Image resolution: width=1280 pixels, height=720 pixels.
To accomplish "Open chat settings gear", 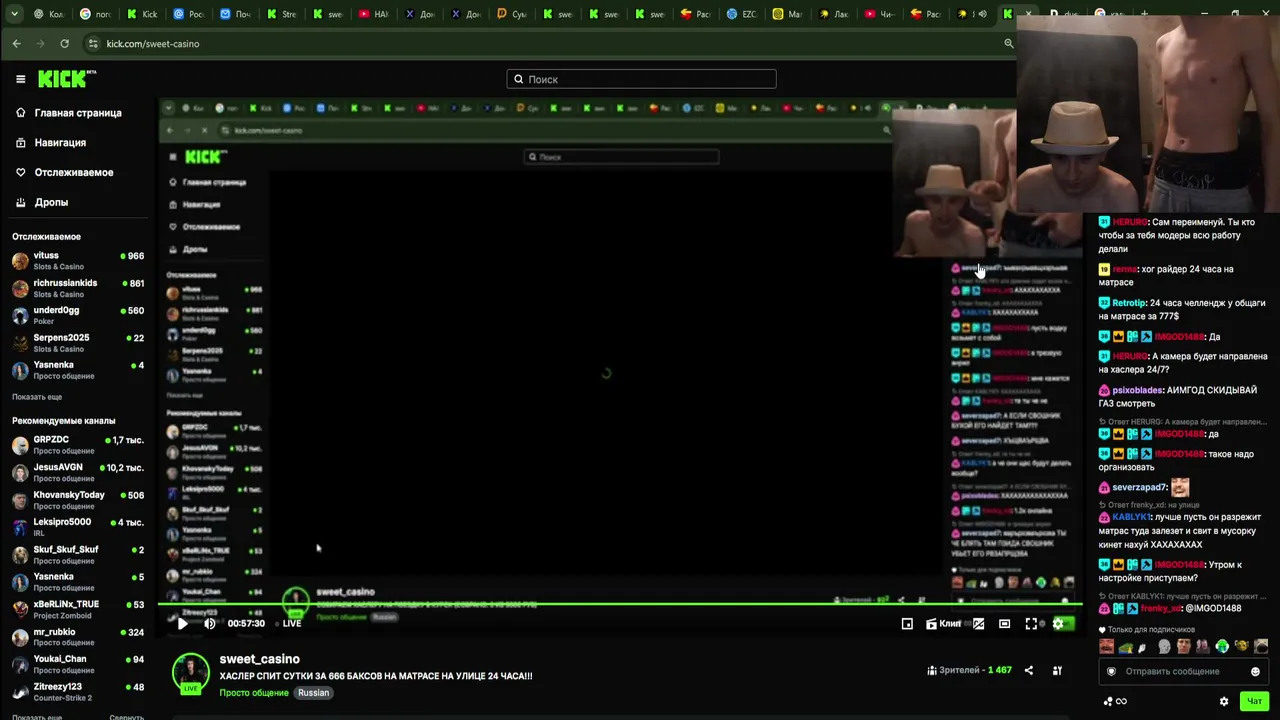I will tap(1224, 701).
